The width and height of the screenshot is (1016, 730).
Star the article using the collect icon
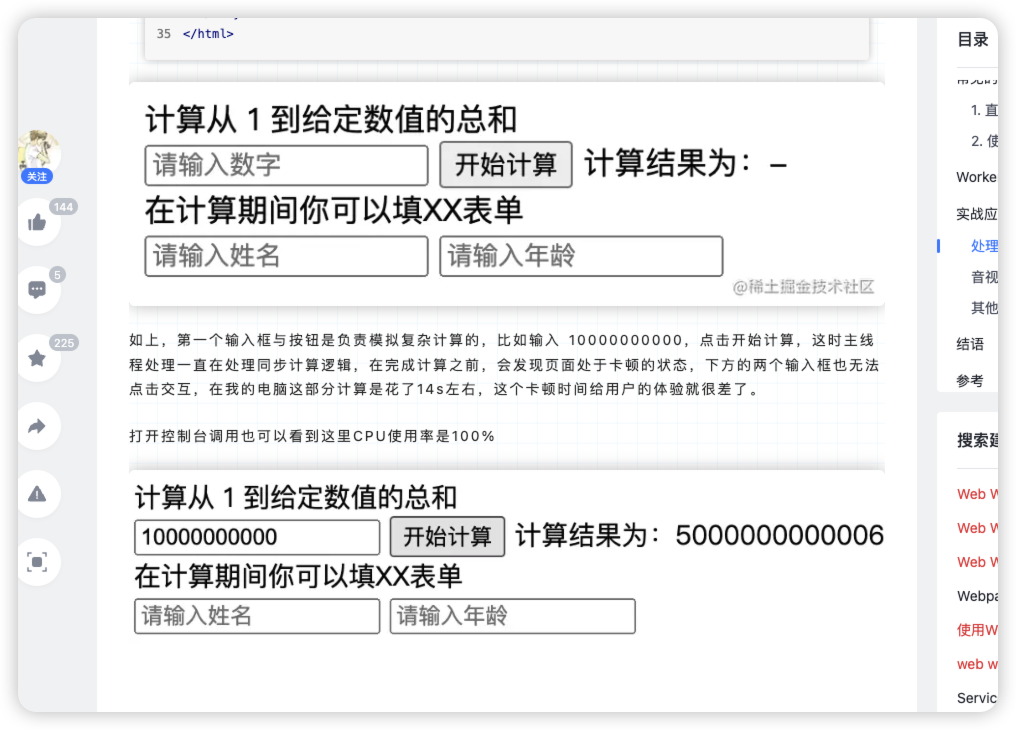tap(38, 358)
